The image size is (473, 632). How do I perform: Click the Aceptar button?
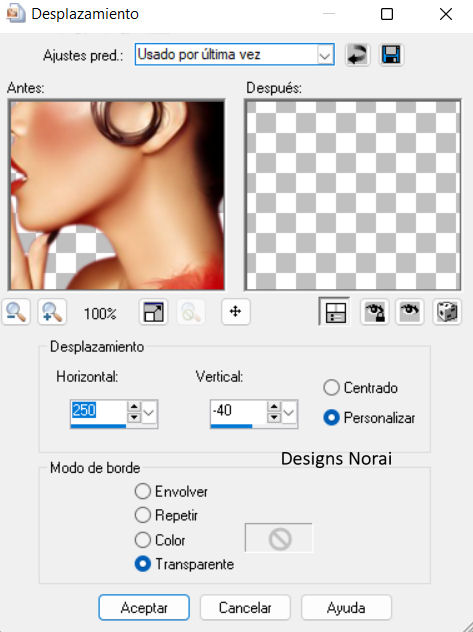point(144,607)
